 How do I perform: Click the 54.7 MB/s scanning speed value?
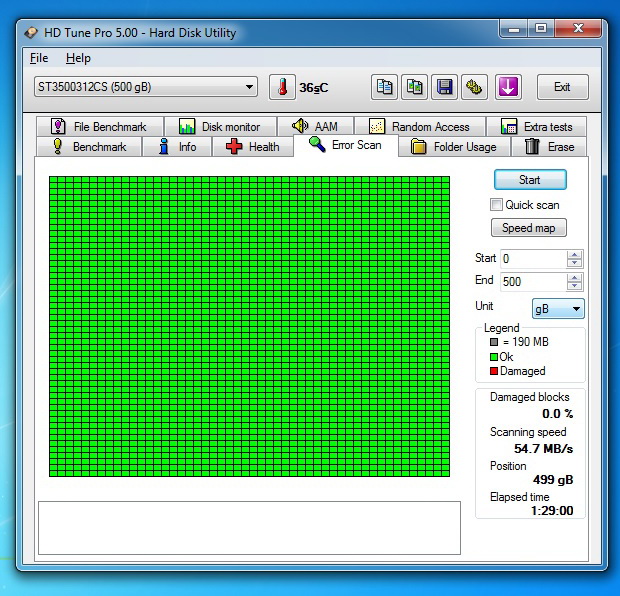pos(543,448)
